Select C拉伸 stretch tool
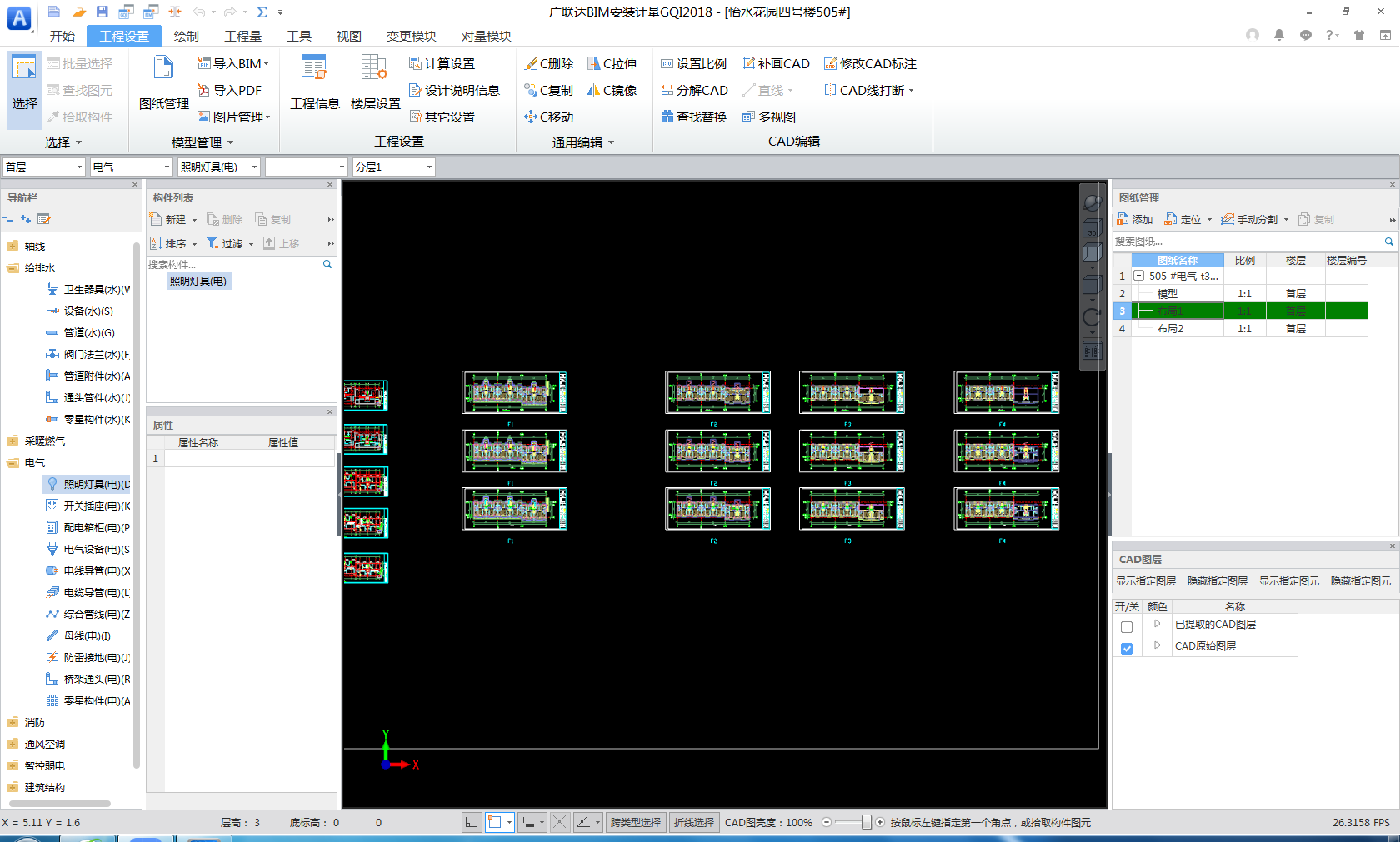The height and width of the screenshot is (842, 1400). 612,63
